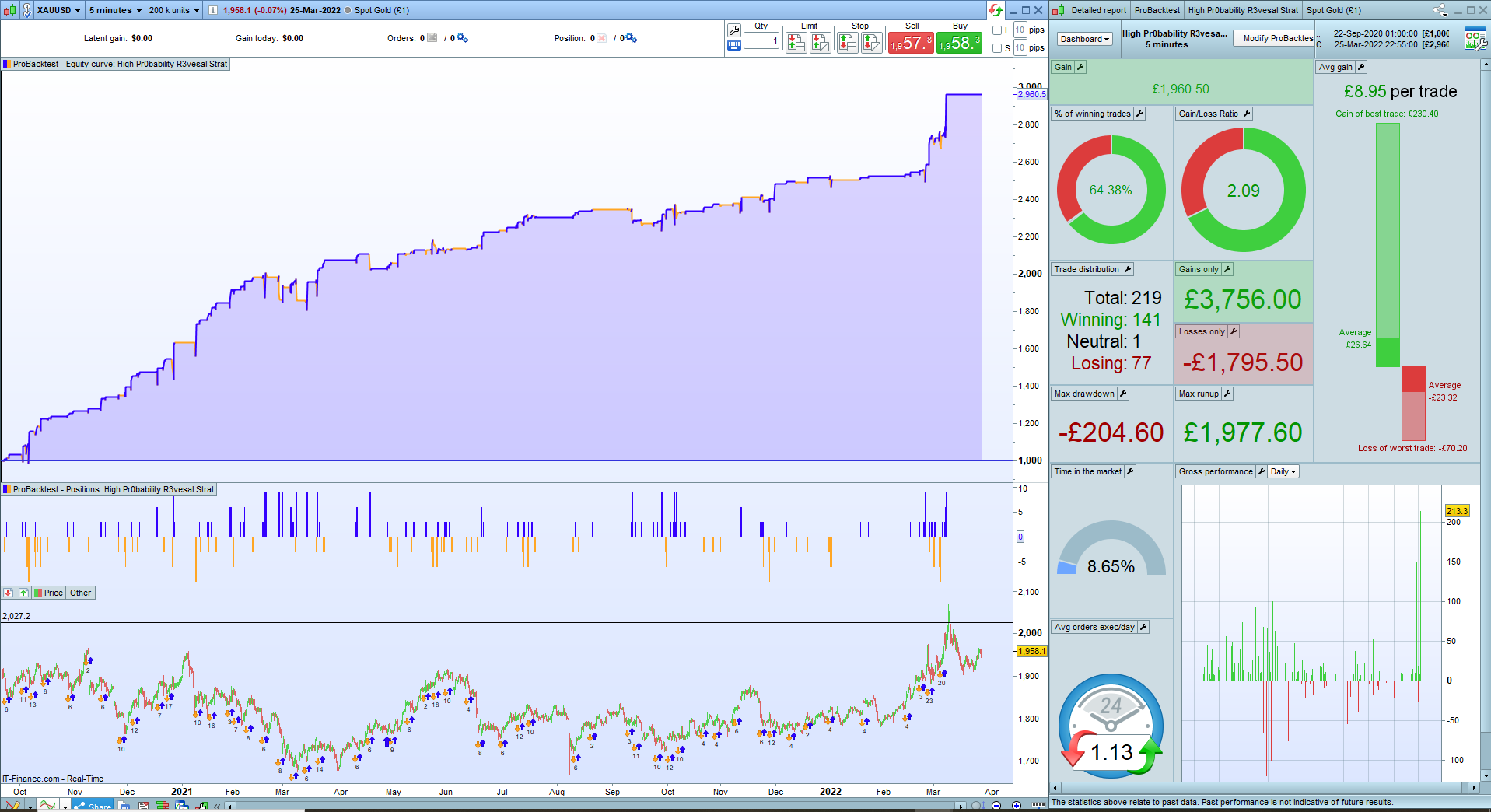Click the wrench beside Max runup
The width and height of the screenshot is (1491, 812).
coord(1227,394)
